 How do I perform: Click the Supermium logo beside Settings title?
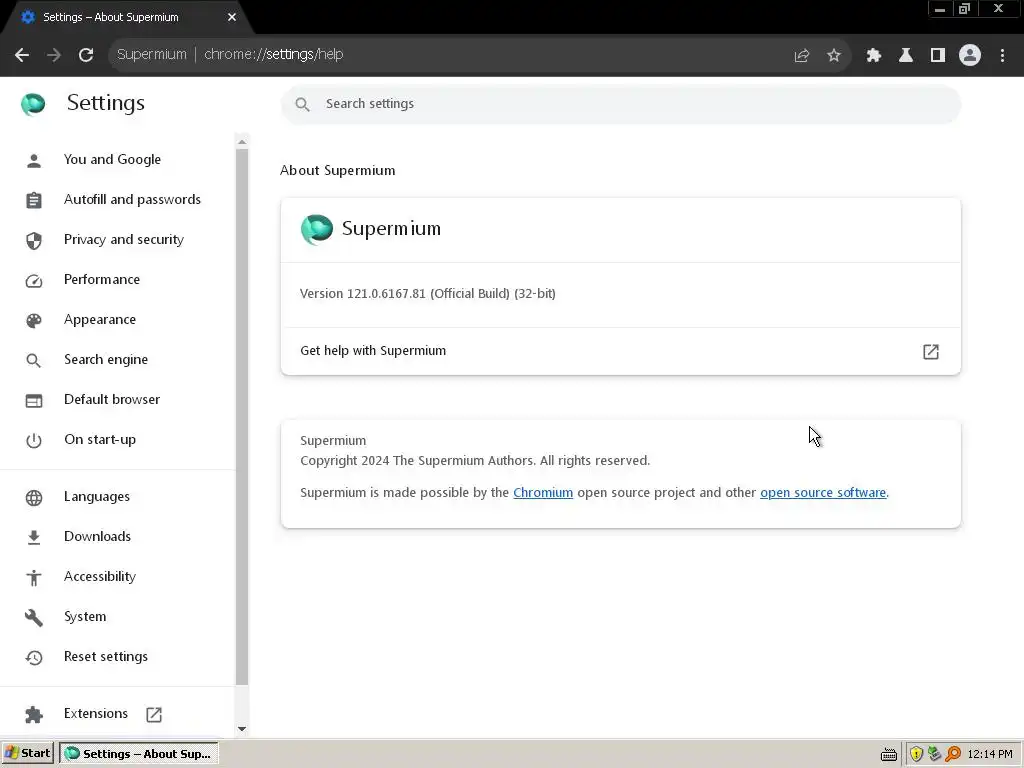(33, 104)
